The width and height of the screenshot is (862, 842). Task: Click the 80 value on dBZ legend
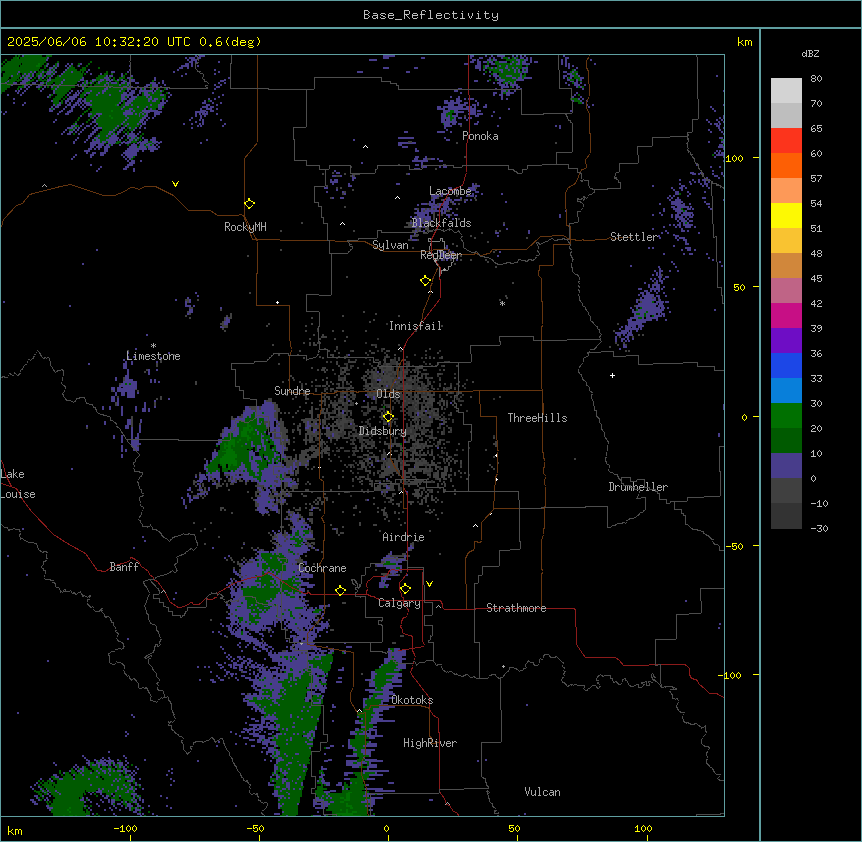coord(816,79)
